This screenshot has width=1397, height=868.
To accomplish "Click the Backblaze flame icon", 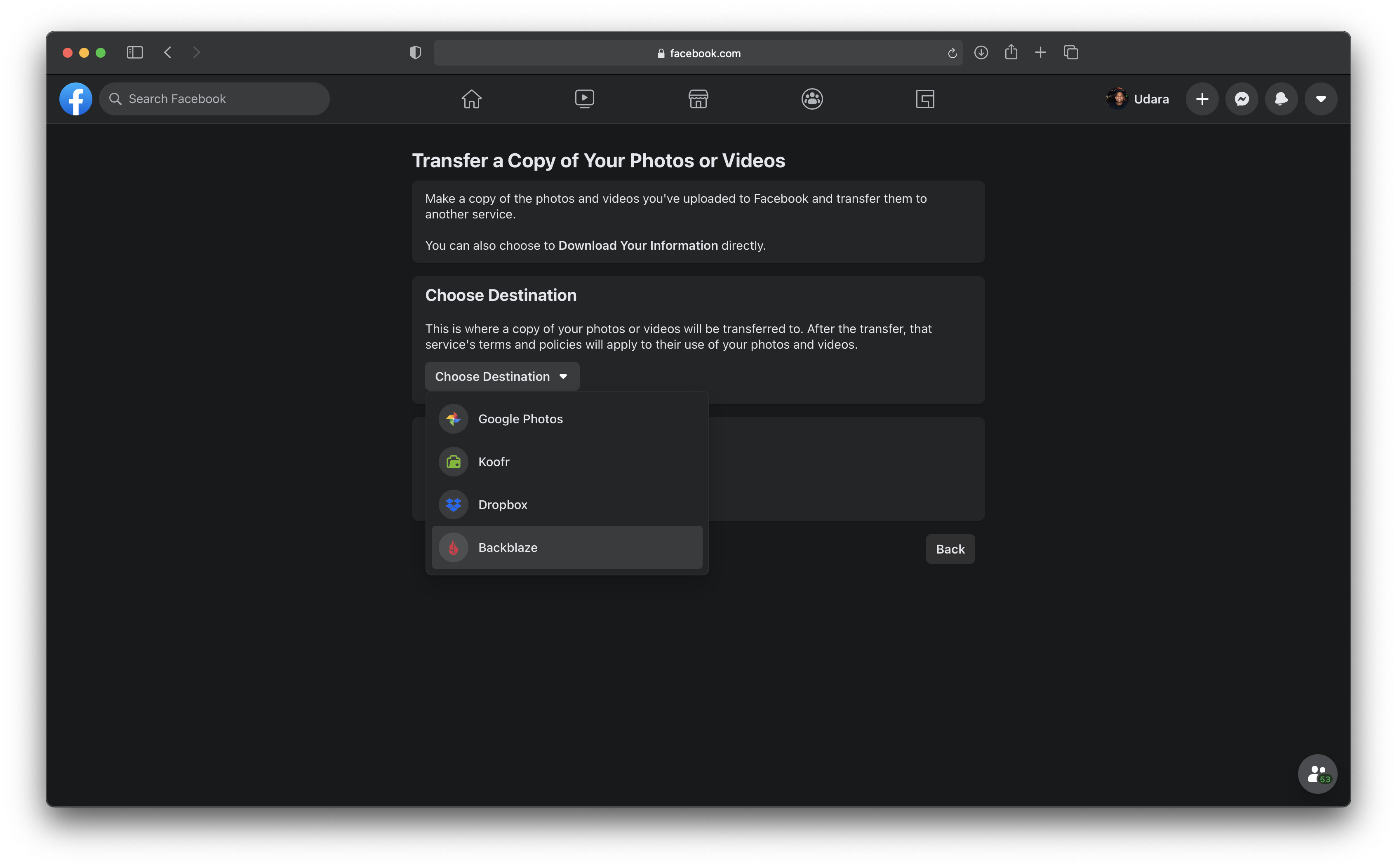I will point(453,548).
